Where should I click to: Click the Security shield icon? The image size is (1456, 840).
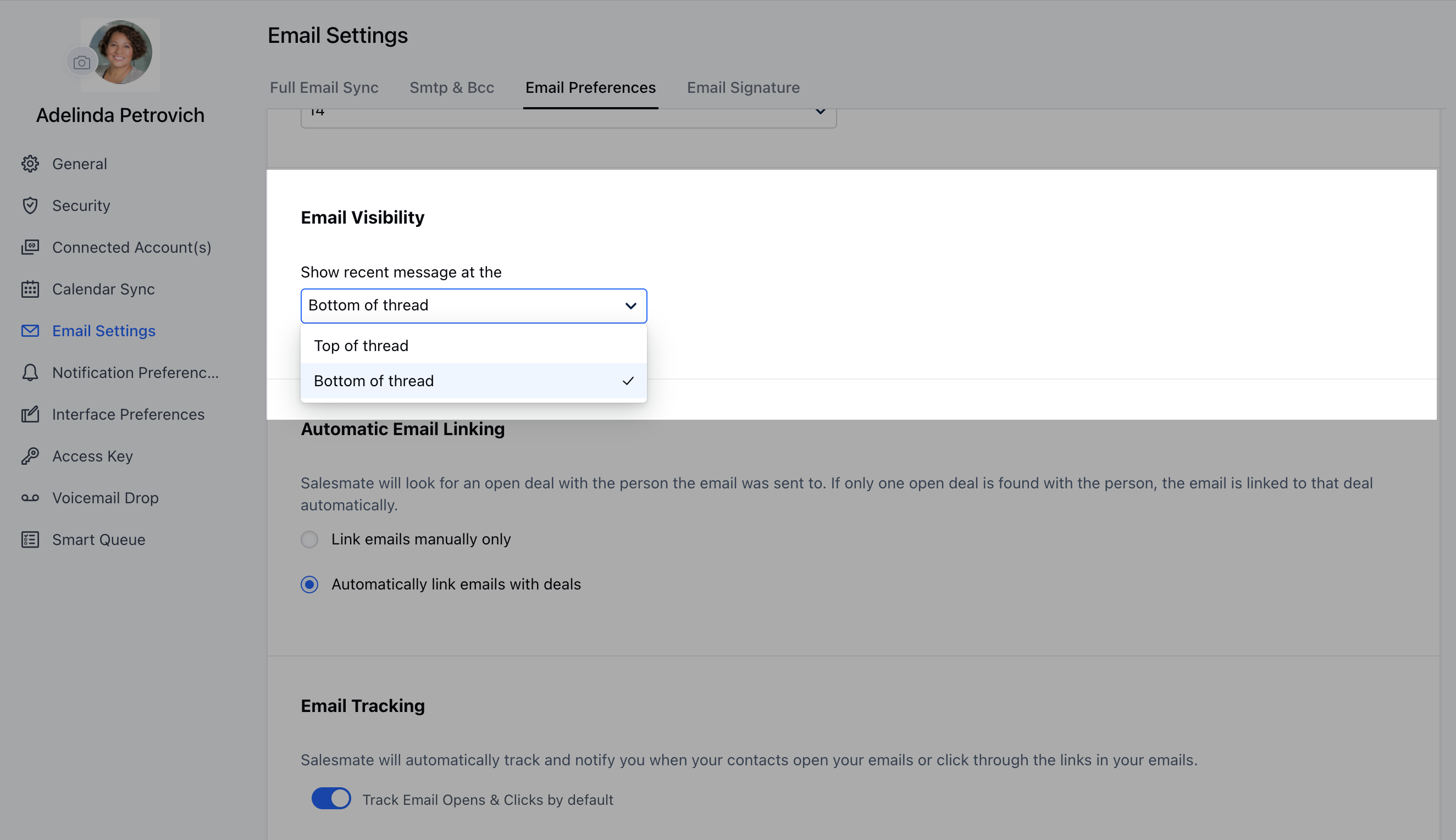30,205
